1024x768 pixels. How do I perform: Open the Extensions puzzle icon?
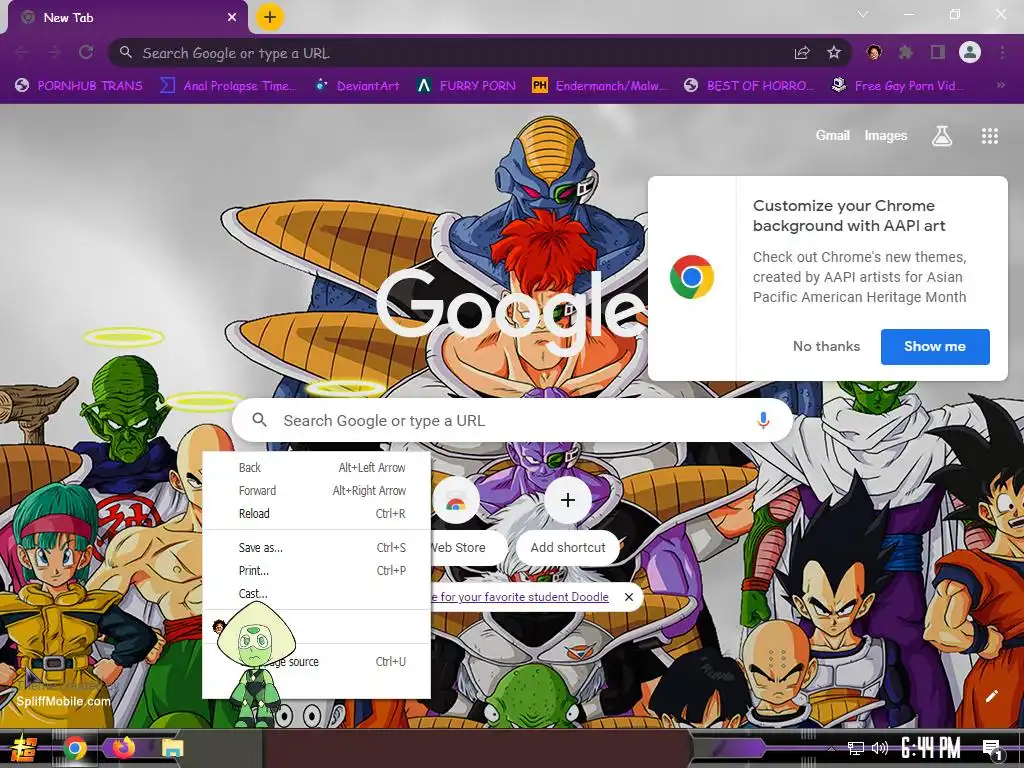(x=905, y=52)
